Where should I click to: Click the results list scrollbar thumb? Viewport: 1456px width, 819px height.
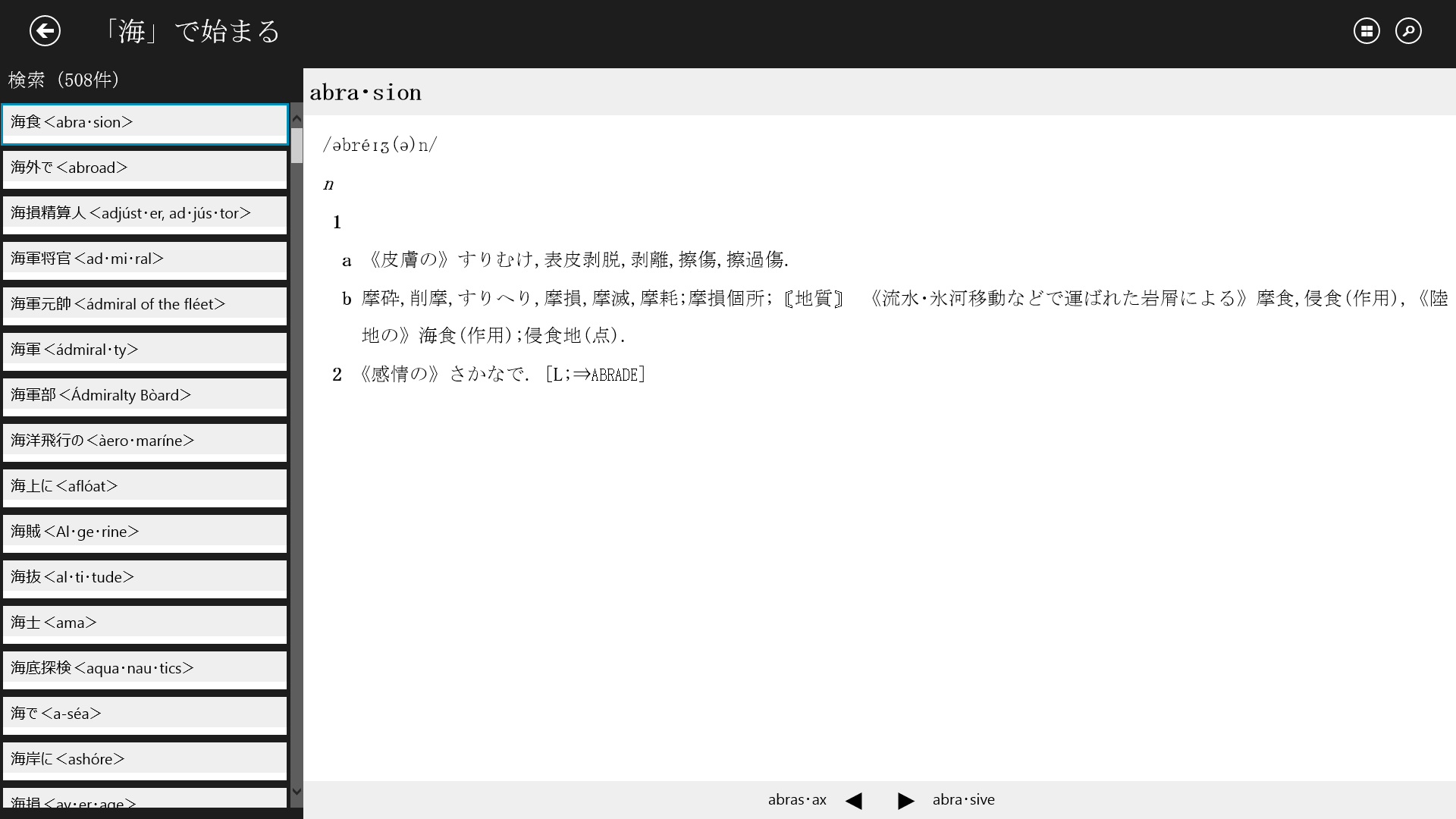point(297,145)
